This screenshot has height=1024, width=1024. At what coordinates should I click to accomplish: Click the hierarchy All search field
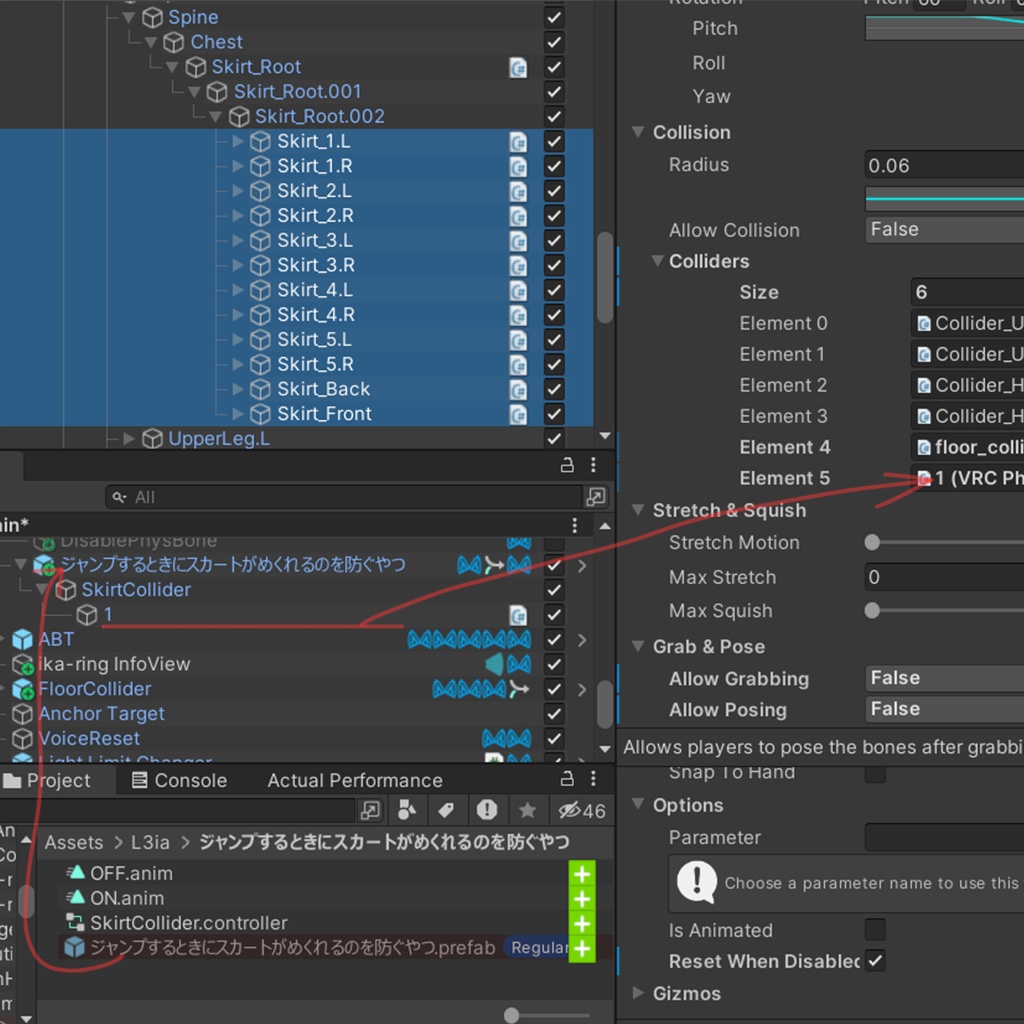tap(344, 497)
